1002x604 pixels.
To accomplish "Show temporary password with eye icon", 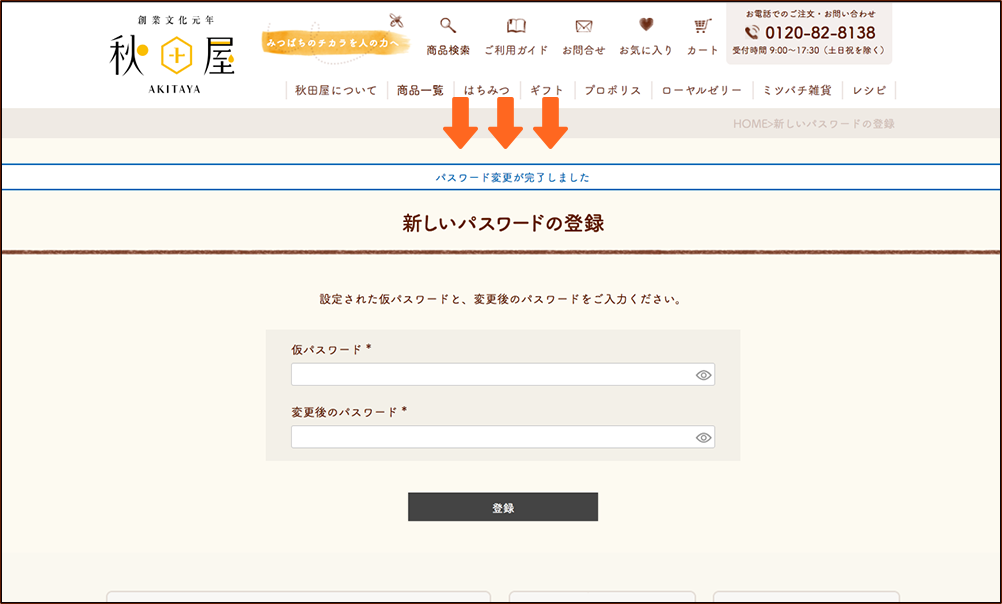I will click(x=703, y=375).
